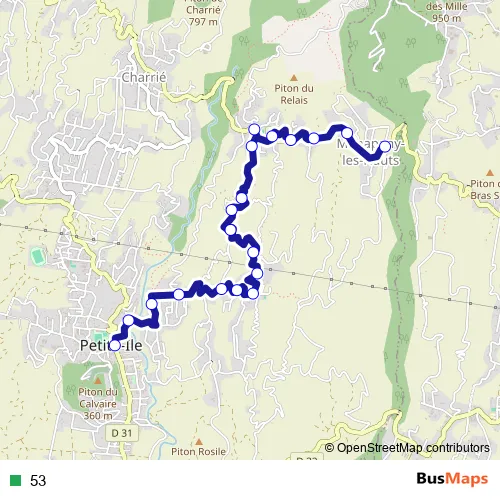
Task: Click the Piton du Calvaire 360 m label
Action: coord(98,404)
